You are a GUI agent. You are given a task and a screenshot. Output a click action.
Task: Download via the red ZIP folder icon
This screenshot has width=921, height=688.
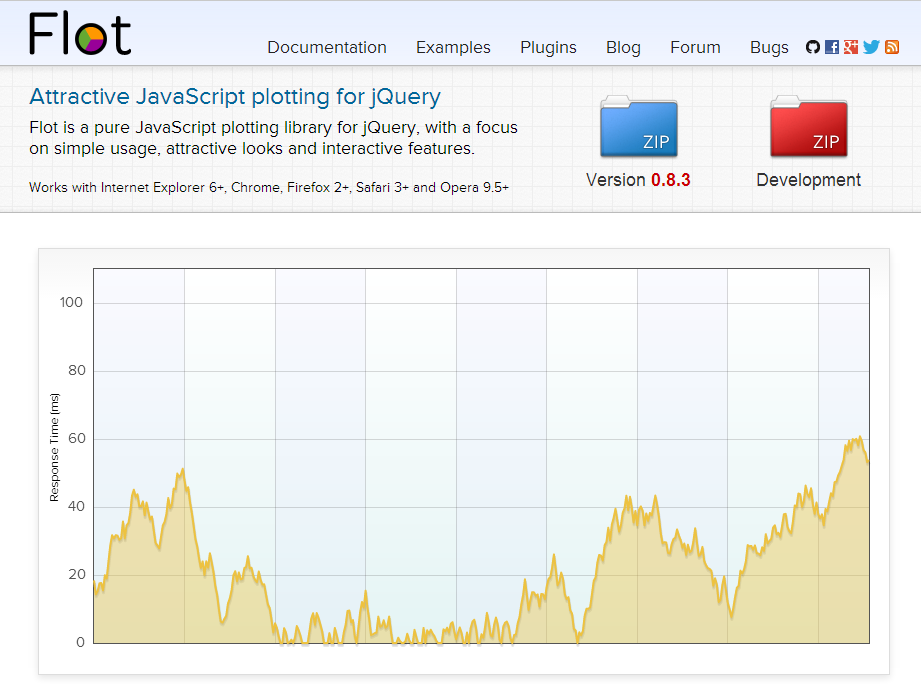(809, 126)
